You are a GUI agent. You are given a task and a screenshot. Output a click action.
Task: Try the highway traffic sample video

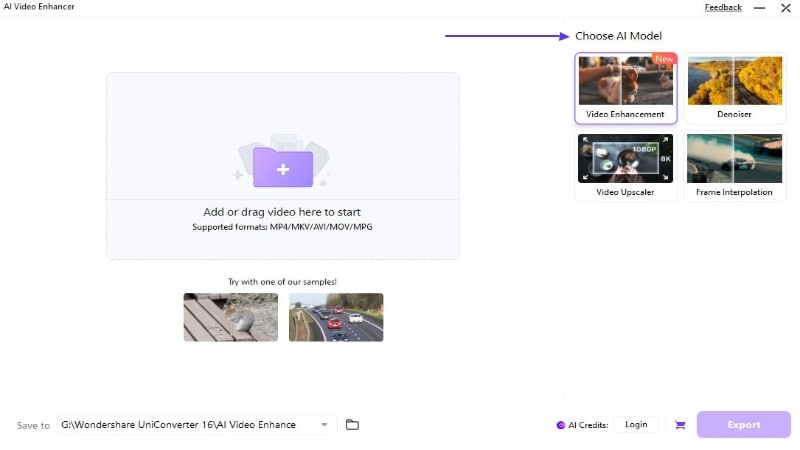tap(336, 317)
